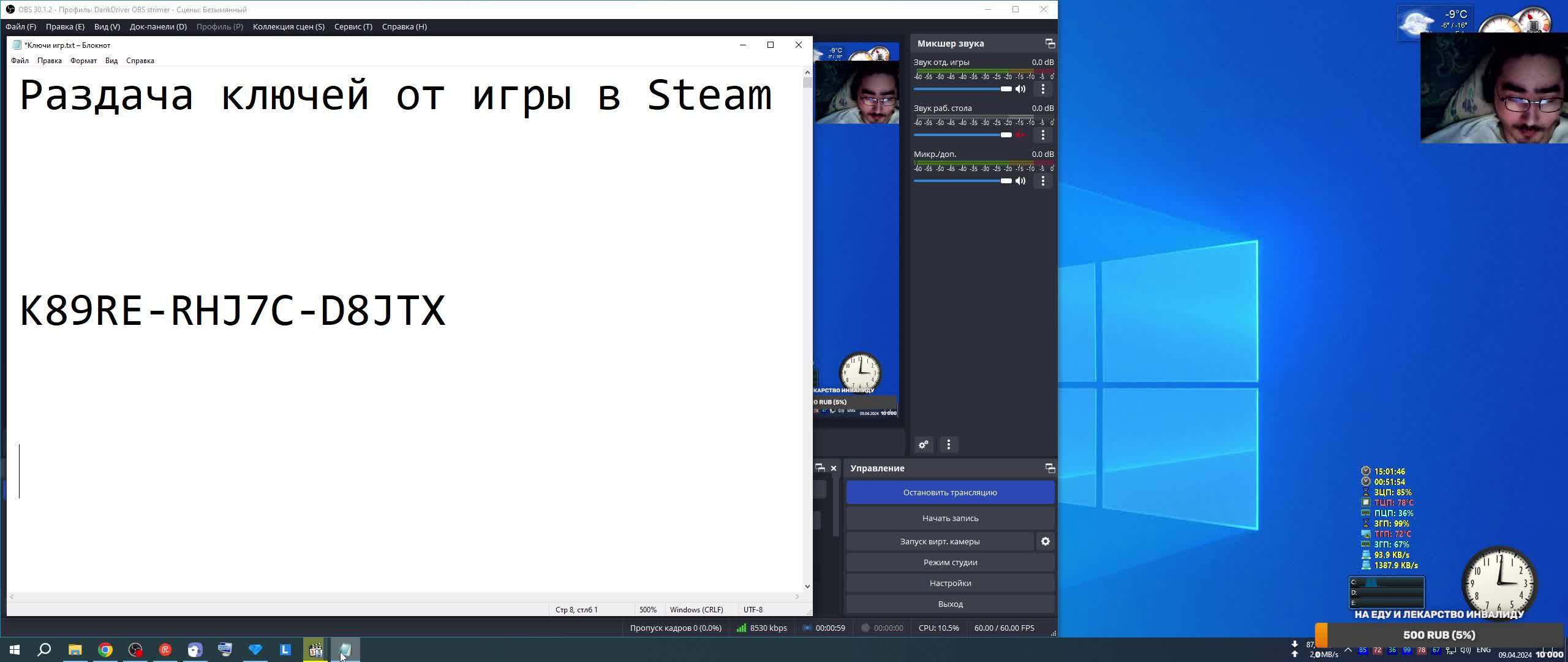Open options menu for Микр./доп.
Screen dimensions: 1568x662
[1043, 181]
